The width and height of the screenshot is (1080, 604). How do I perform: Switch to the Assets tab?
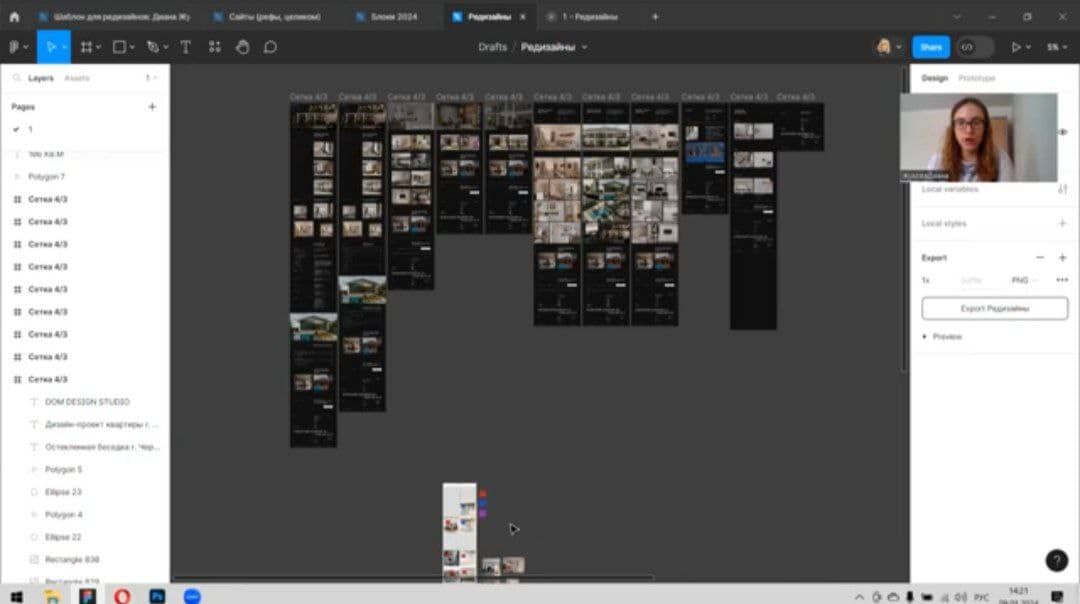coord(77,78)
